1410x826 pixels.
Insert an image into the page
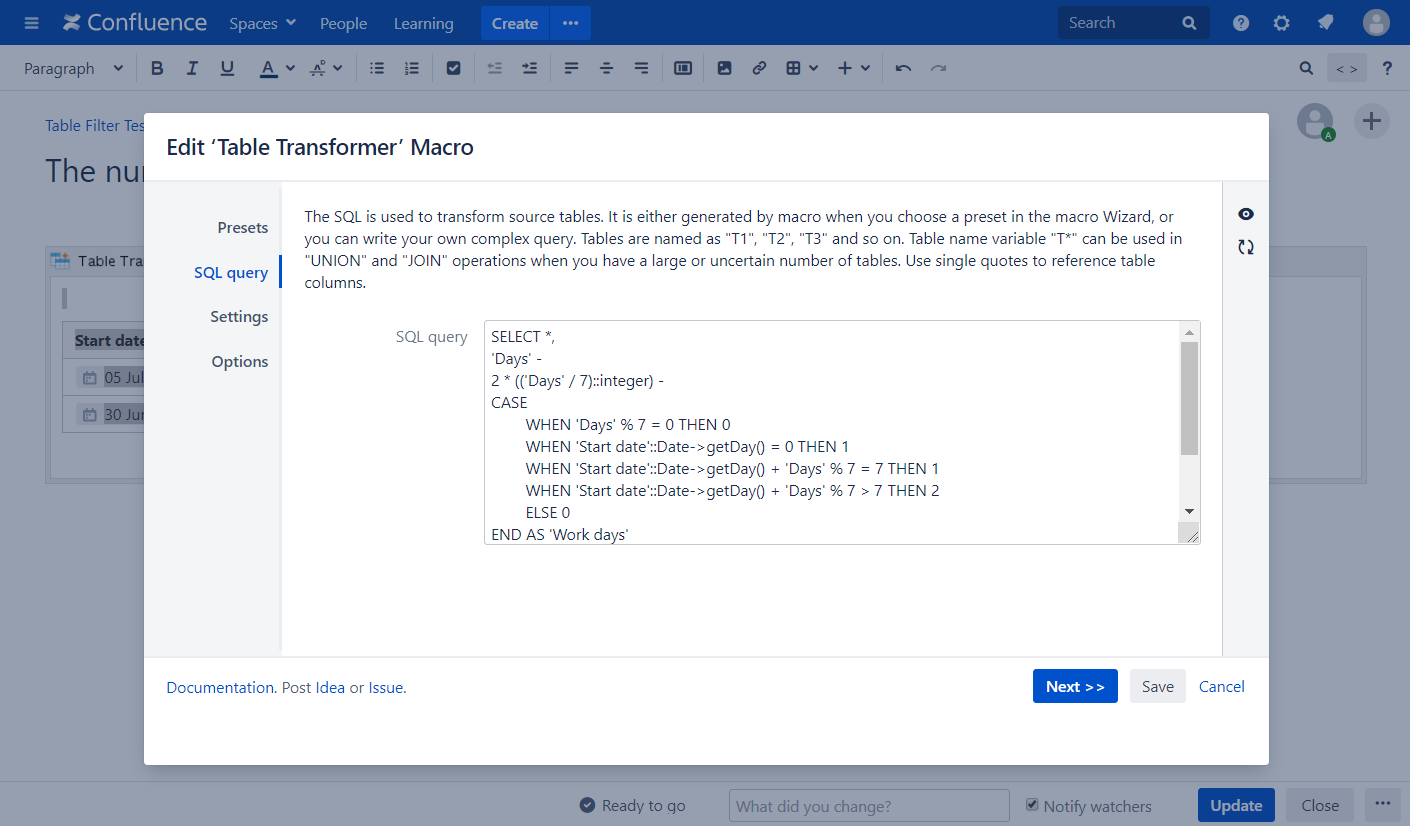pyautogui.click(x=724, y=67)
